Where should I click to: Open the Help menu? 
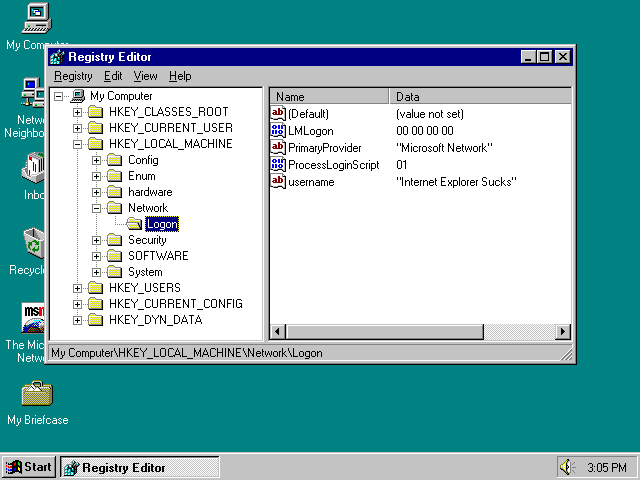(x=180, y=76)
